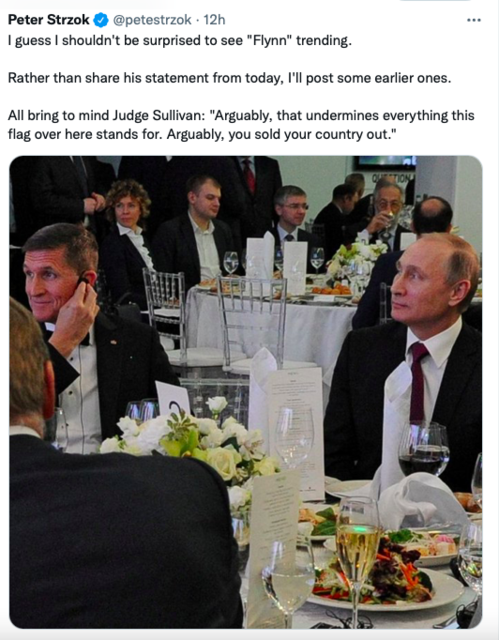
Task: Click the tall printed menu card on table
Action: click(x=297, y=431)
